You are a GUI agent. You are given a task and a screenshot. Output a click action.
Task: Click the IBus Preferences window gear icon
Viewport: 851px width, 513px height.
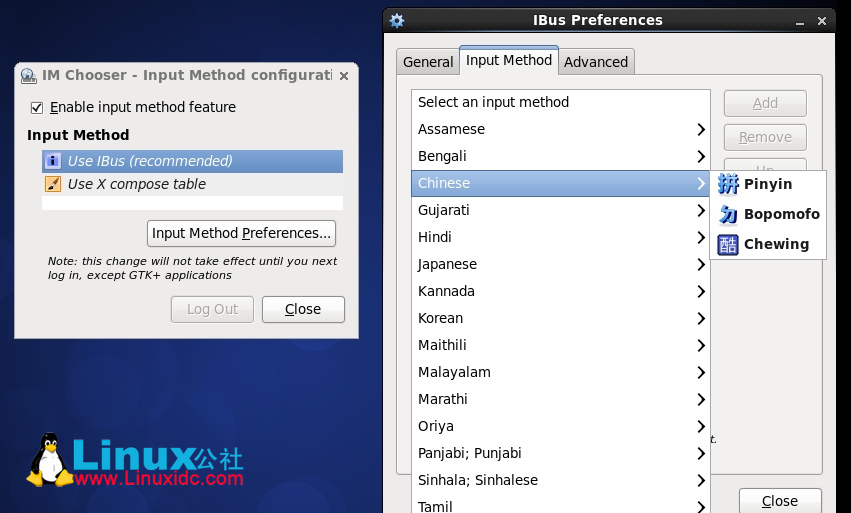pyautogui.click(x=397, y=20)
